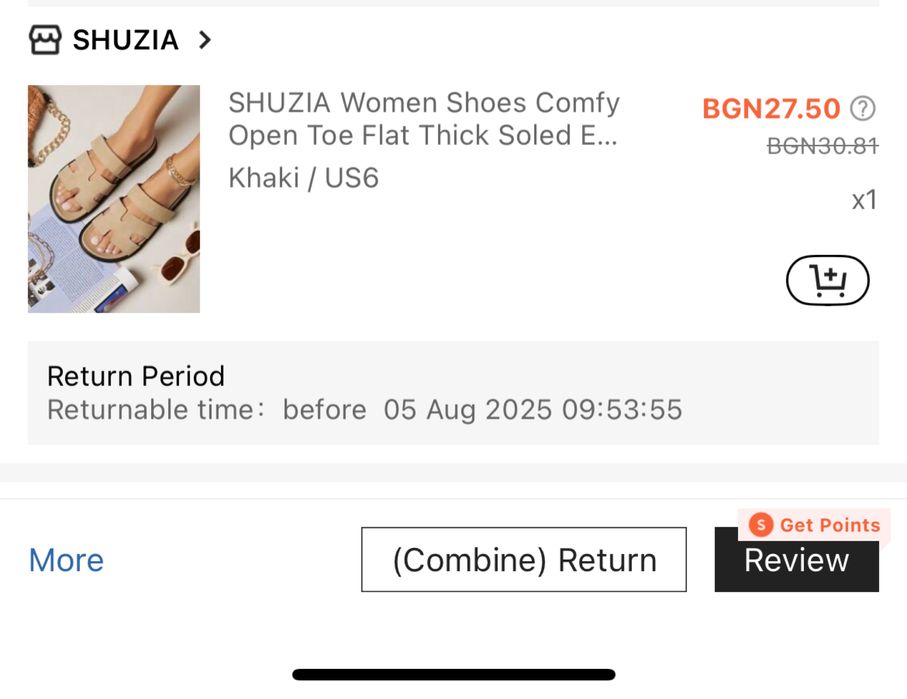Click the orange S coin icon
The height and width of the screenshot is (699, 907).
click(x=762, y=525)
